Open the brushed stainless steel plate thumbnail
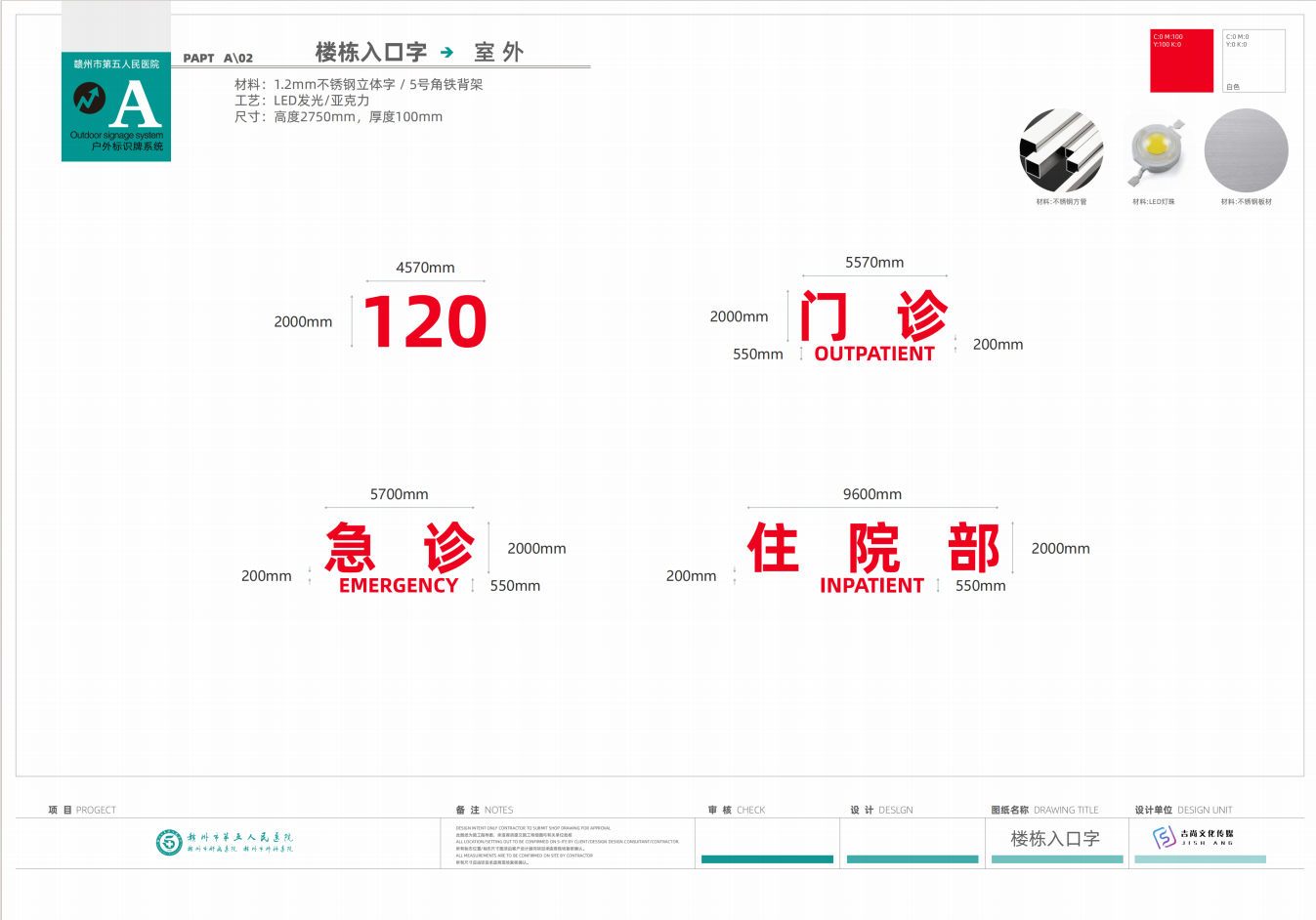 point(1247,150)
